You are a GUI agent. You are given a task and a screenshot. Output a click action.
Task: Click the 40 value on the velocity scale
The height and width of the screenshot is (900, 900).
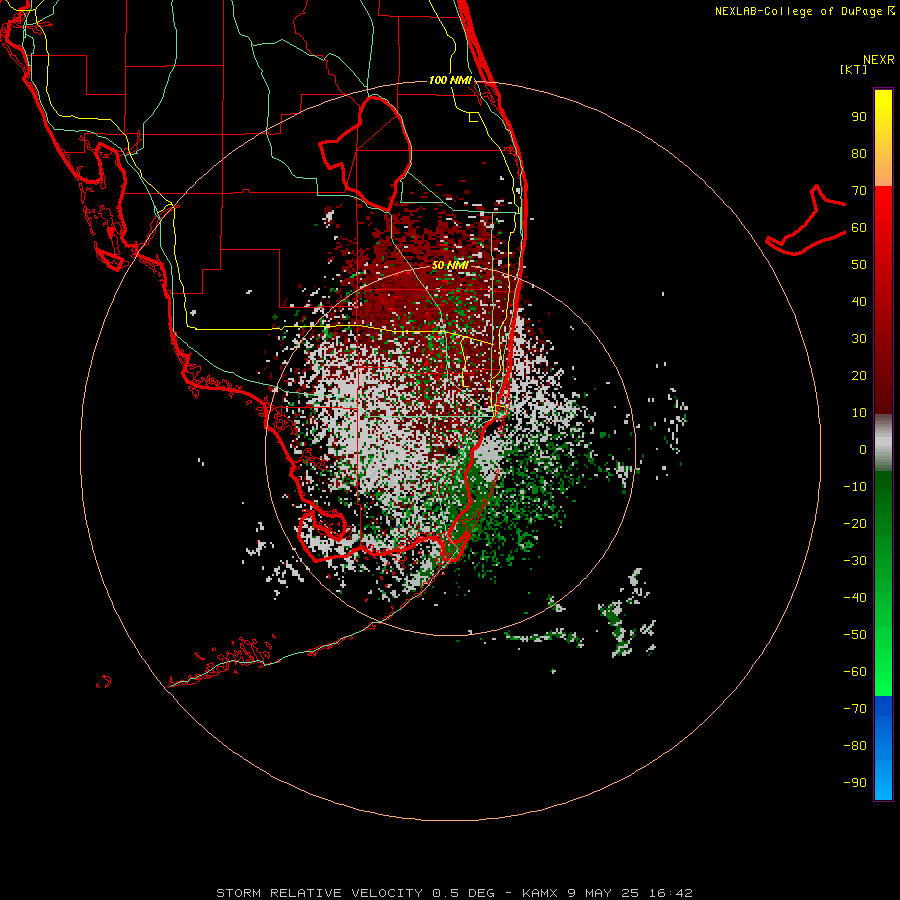(859, 301)
